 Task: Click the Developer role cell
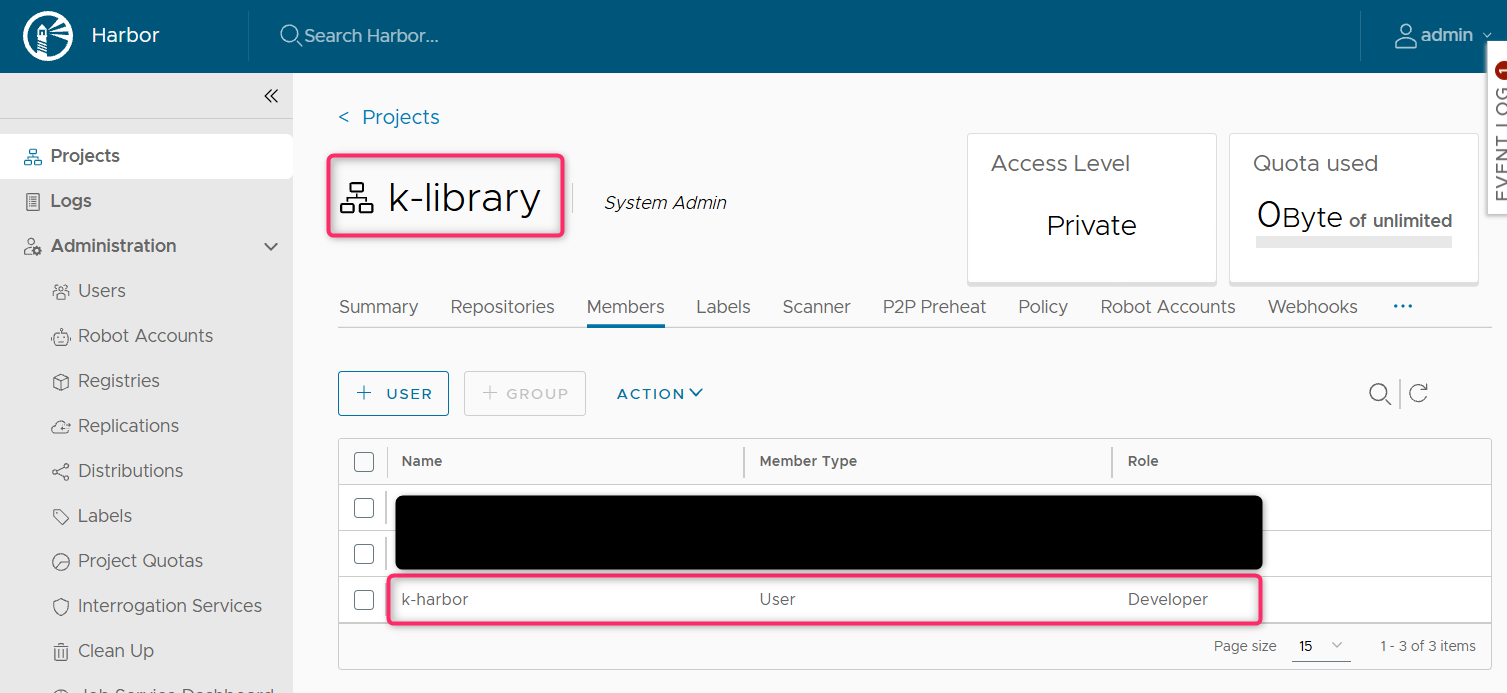point(1168,600)
